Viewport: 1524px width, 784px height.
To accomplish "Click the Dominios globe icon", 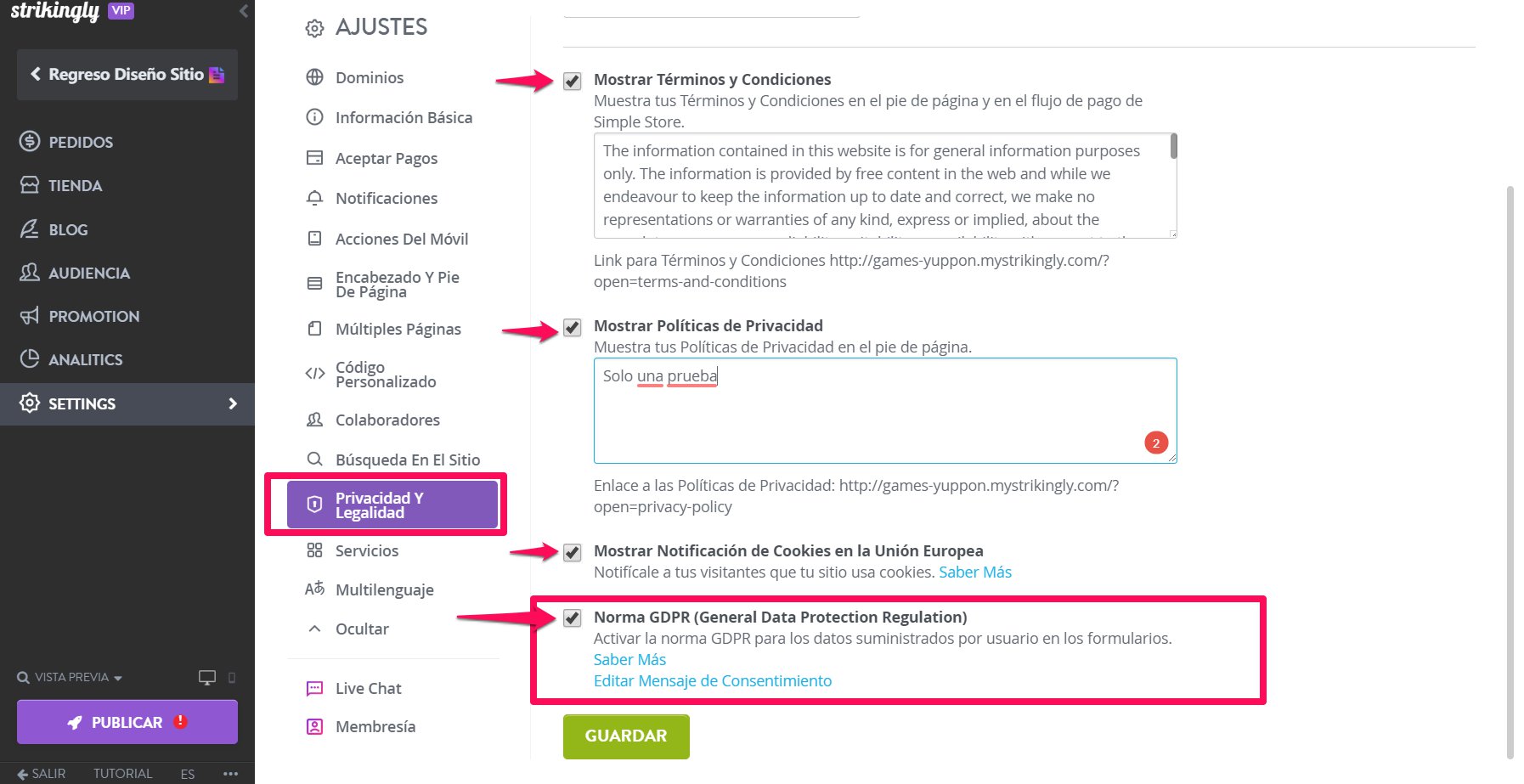I will (x=314, y=77).
